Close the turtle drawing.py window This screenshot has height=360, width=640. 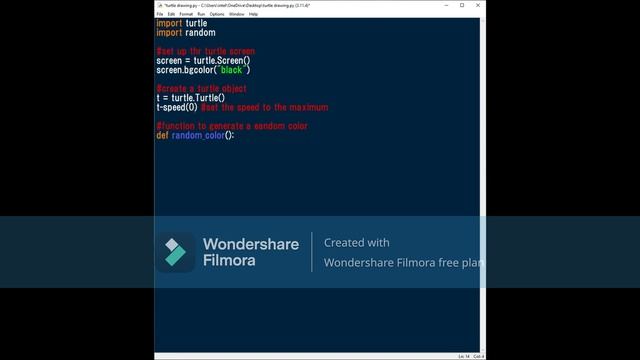pyautogui.click(x=478, y=5)
